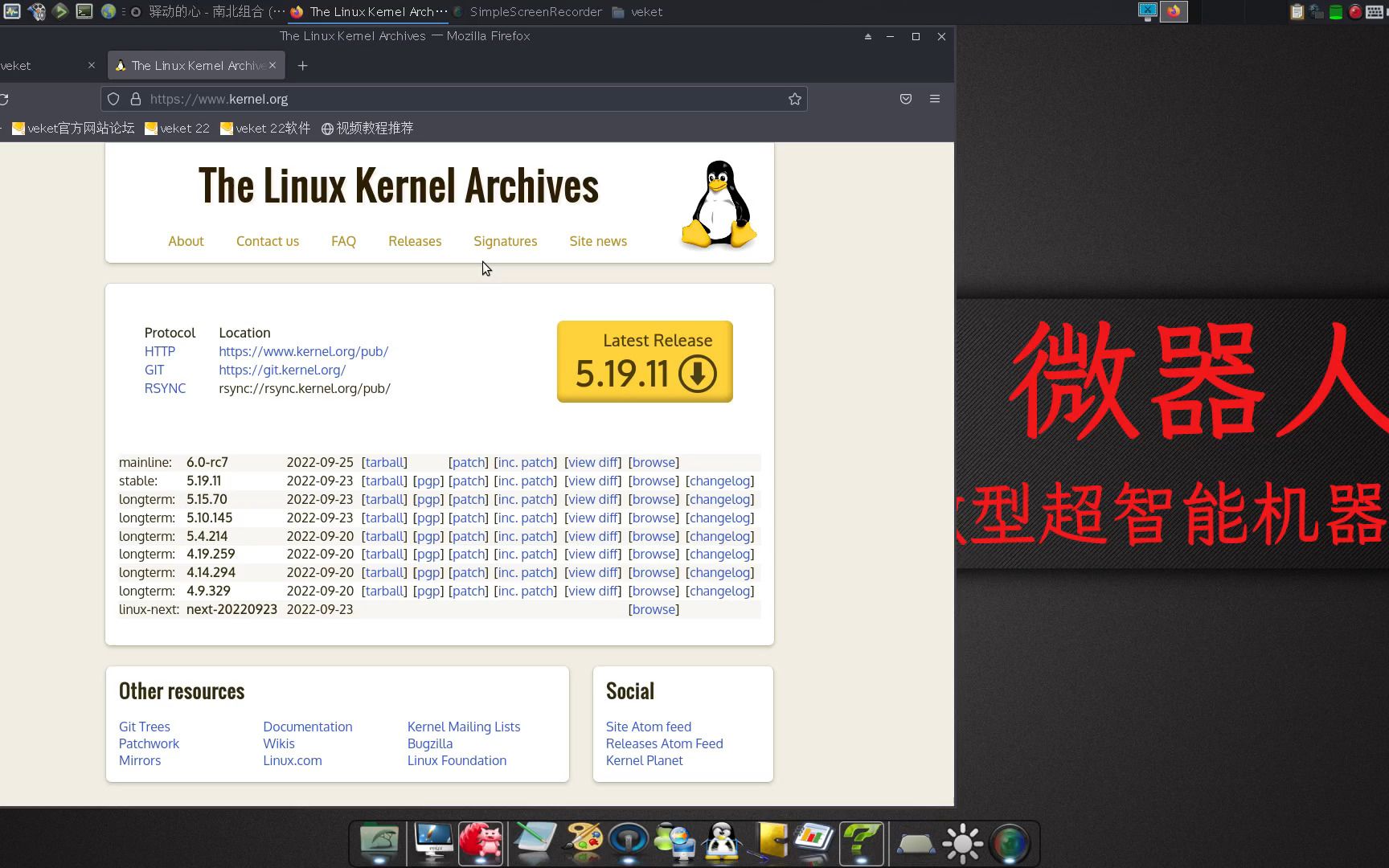This screenshot has width=1389, height=868.
Task: Click the green question mark help dock icon
Action: 861,842
